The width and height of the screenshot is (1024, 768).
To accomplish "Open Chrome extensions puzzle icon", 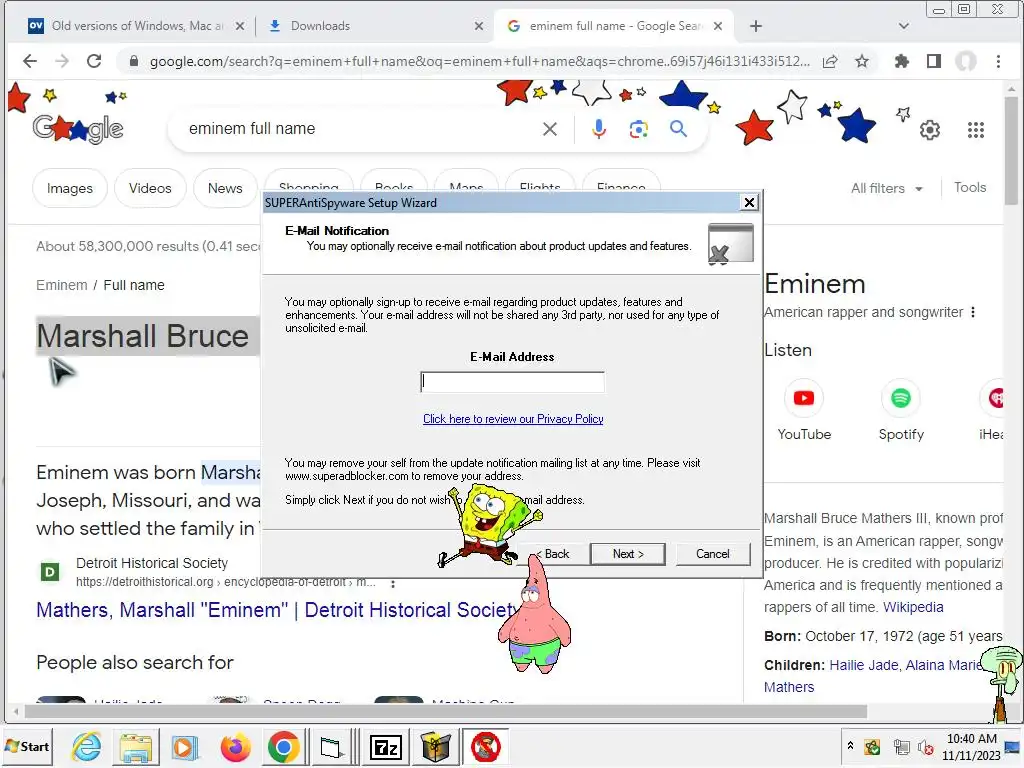I will (902, 61).
